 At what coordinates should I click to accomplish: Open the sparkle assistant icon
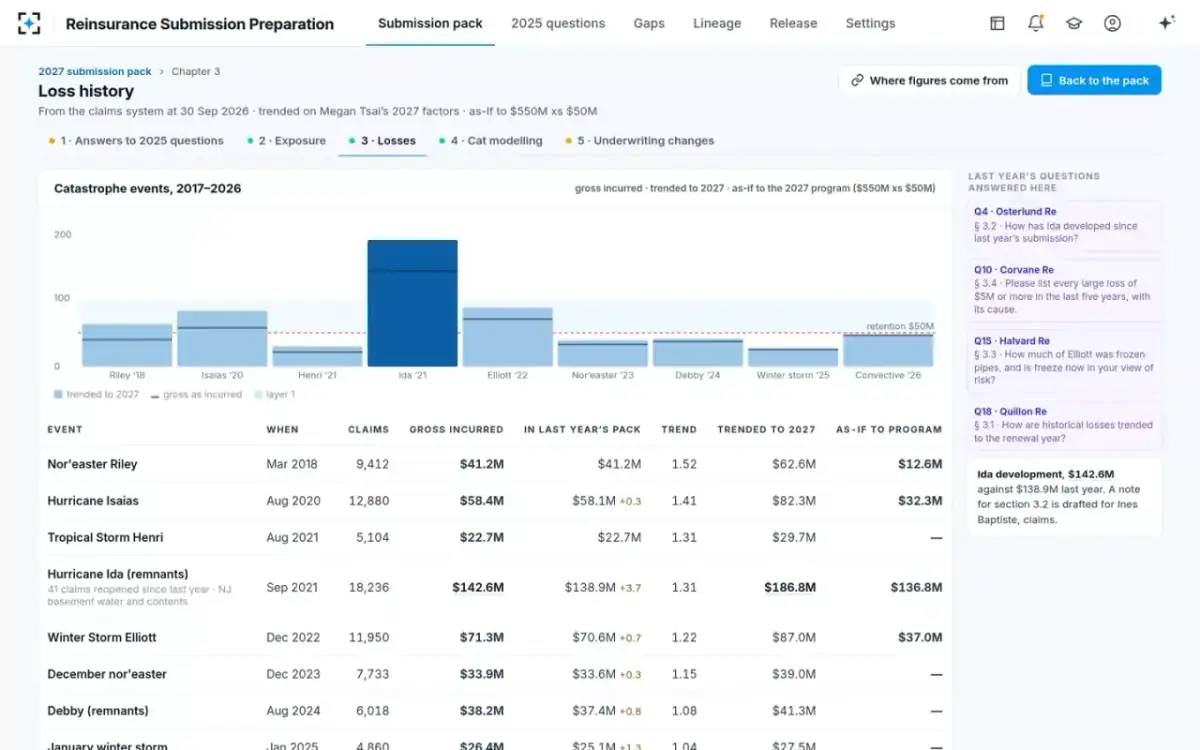pyautogui.click(x=1166, y=23)
